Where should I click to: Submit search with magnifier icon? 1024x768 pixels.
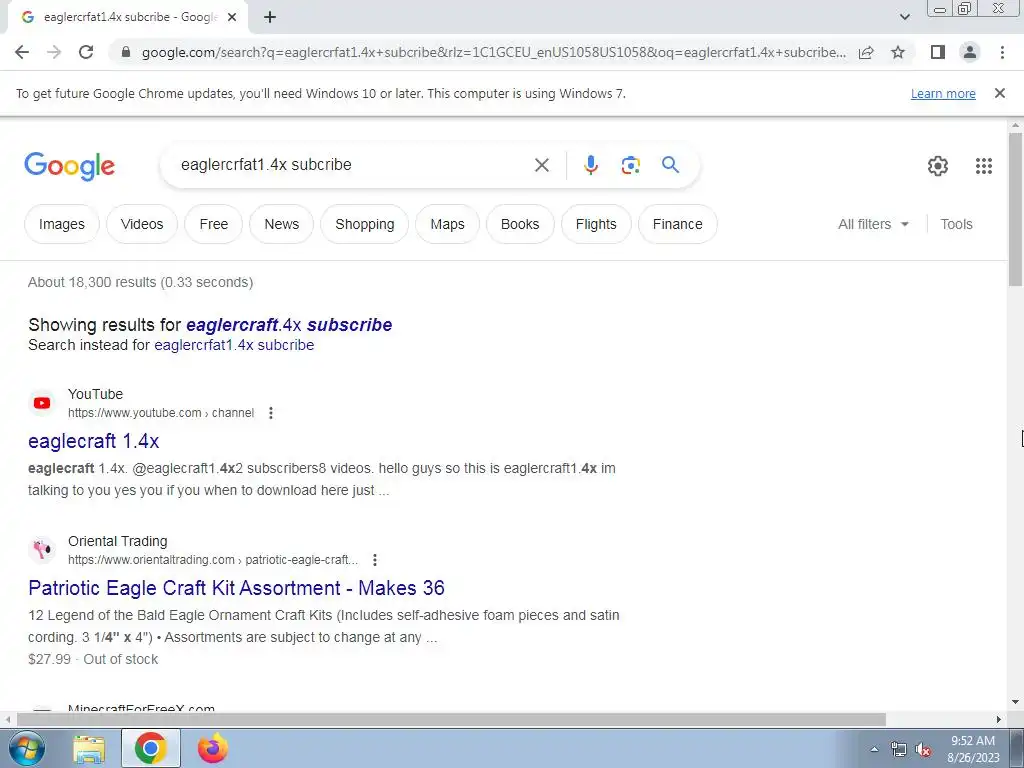tap(670, 165)
